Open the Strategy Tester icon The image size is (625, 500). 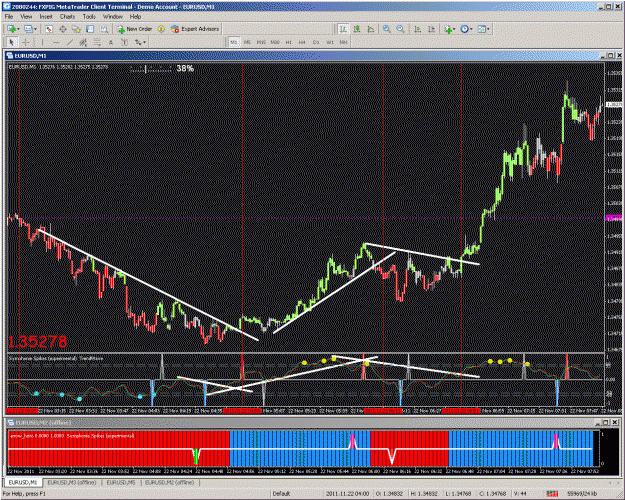104,29
